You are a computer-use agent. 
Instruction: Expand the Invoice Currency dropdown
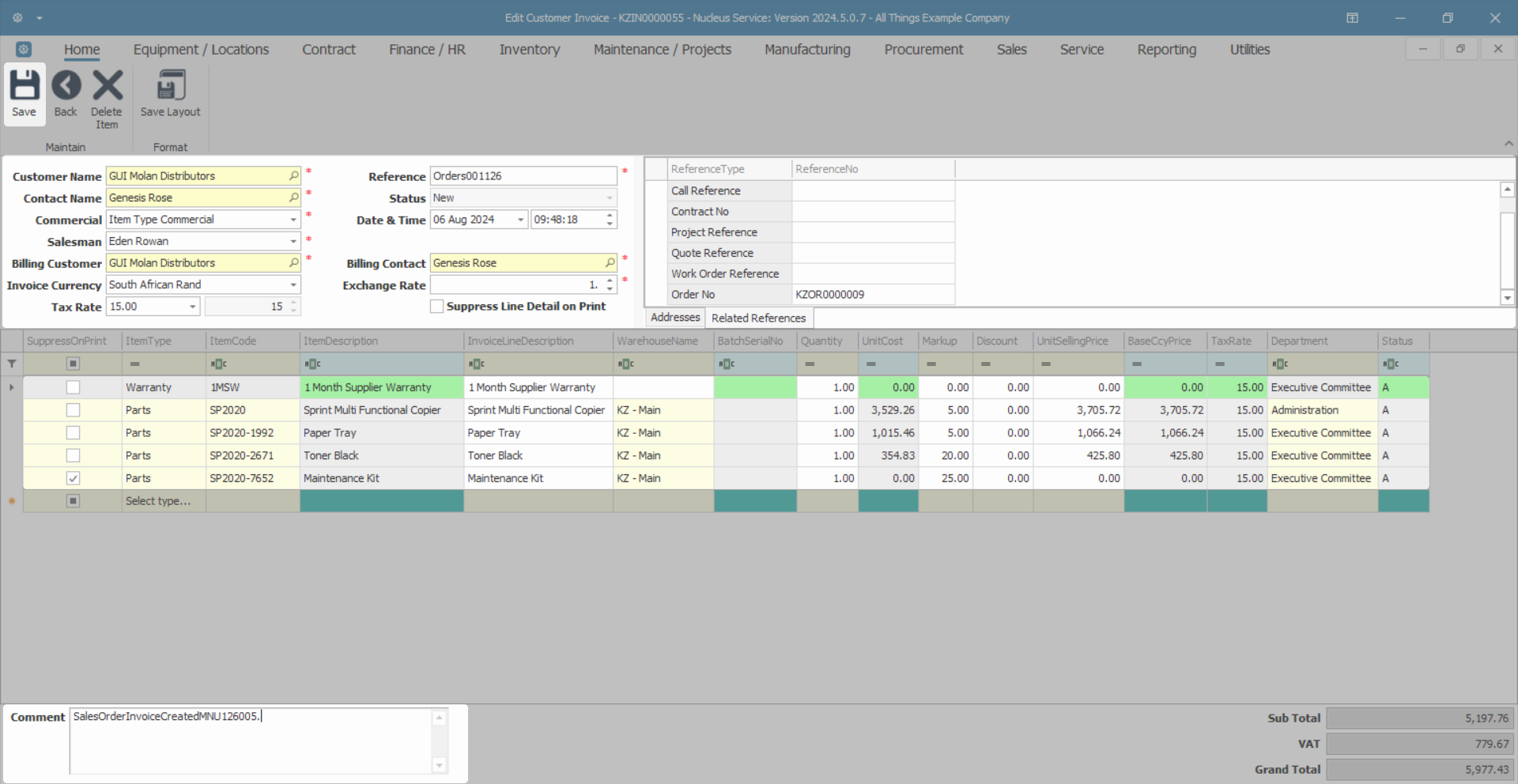click(293, 285)
